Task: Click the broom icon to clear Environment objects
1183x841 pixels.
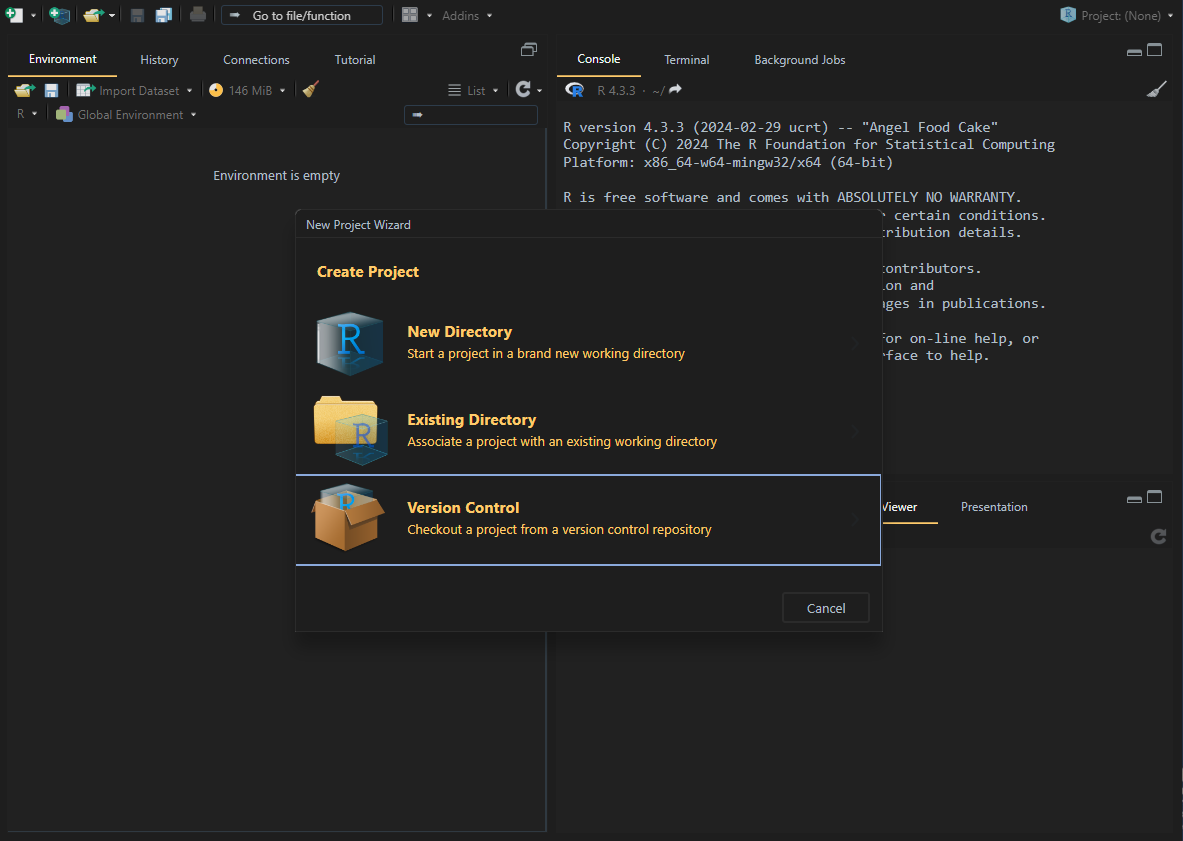Action: [x=310, y=90]
